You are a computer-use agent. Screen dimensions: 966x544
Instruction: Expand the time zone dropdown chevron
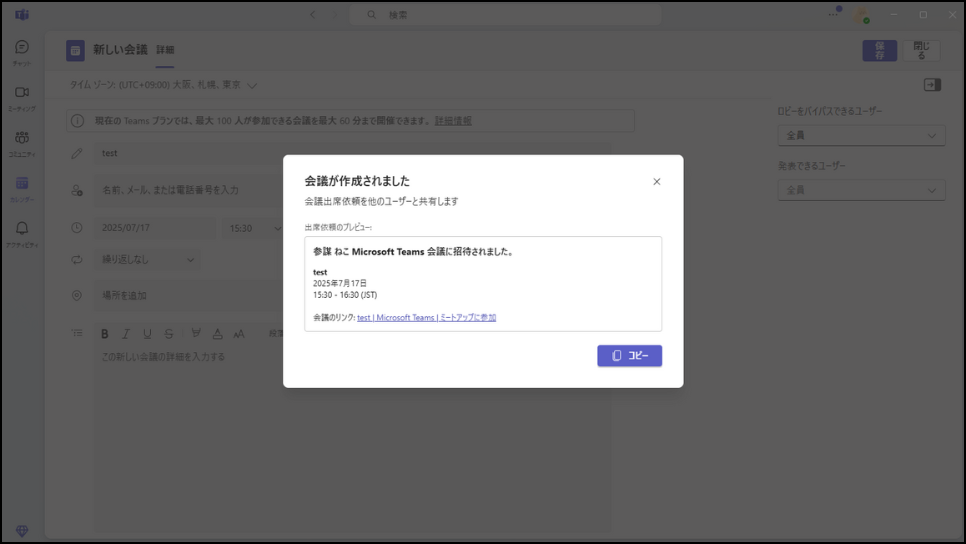(x=252, y=86)
